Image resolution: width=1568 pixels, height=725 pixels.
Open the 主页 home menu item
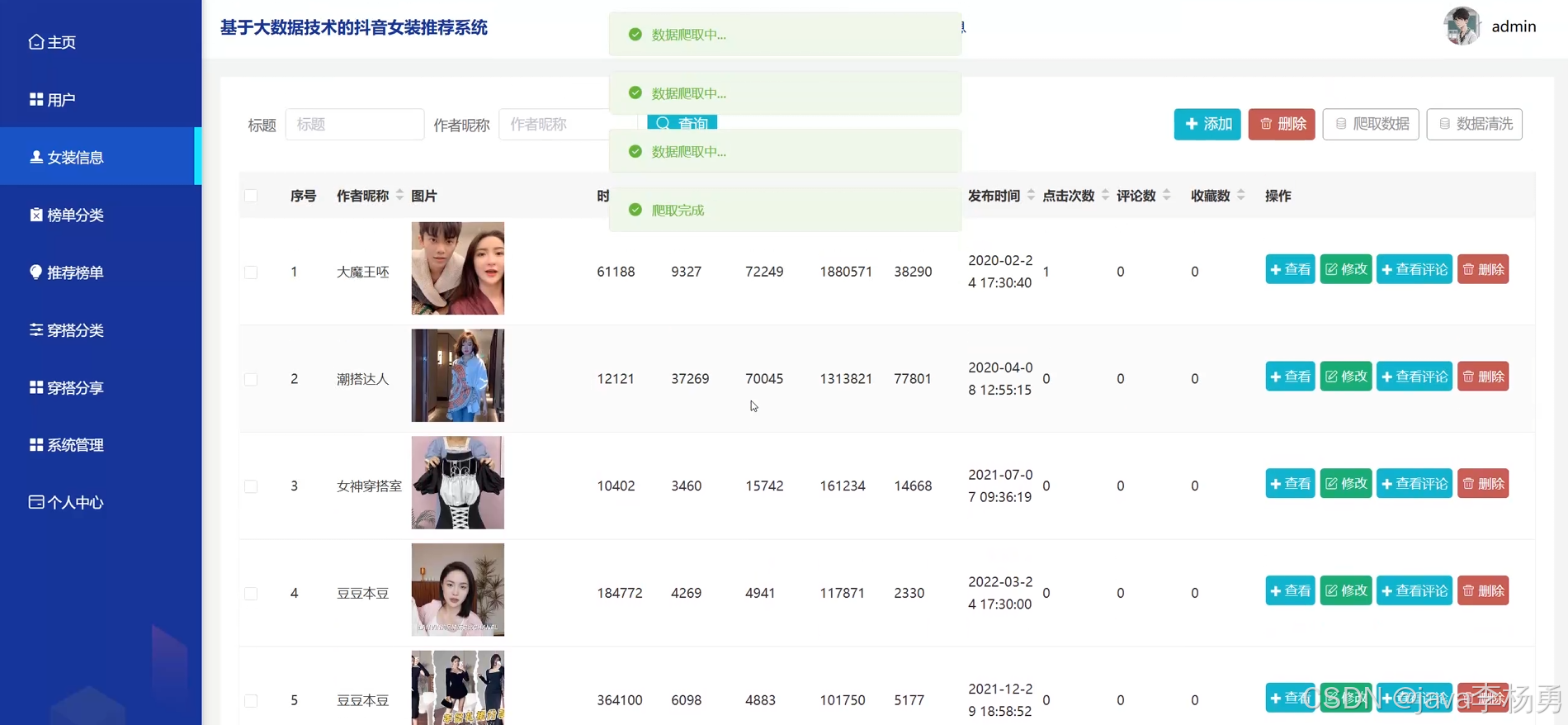[x=101, y=42]
